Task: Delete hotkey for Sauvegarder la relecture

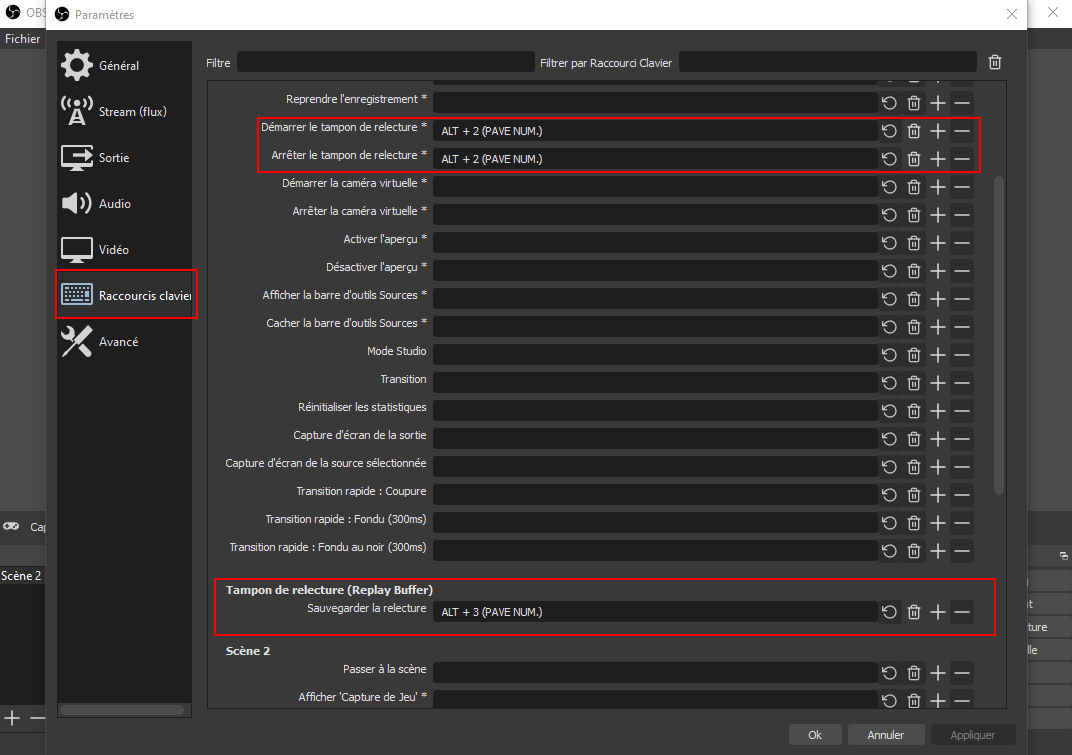Action: (x=913, y=613)
